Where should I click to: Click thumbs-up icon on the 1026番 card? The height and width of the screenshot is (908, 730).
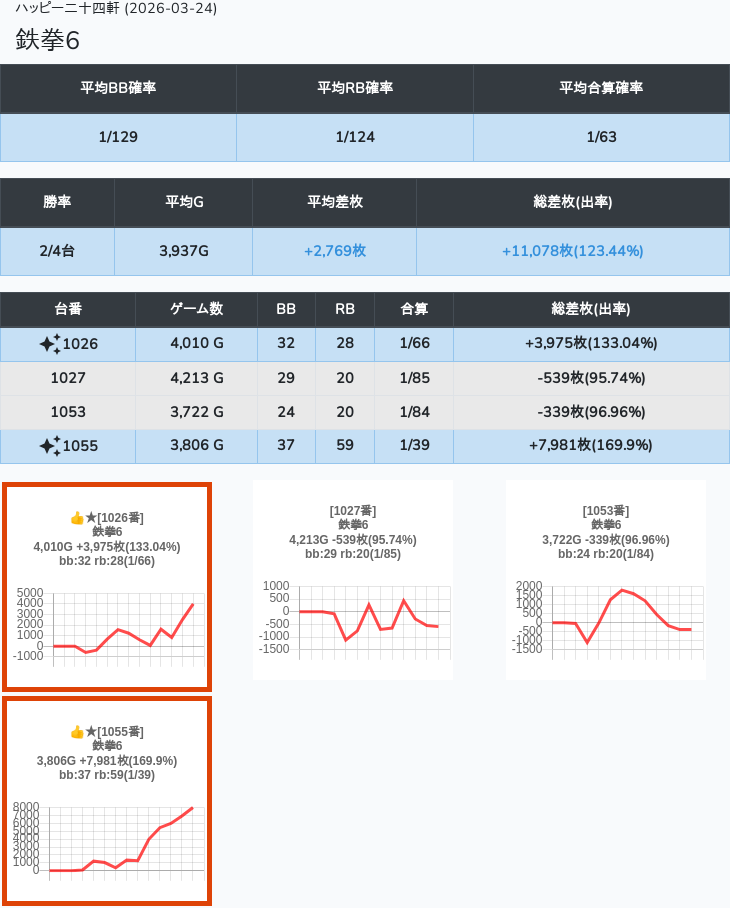76,518
